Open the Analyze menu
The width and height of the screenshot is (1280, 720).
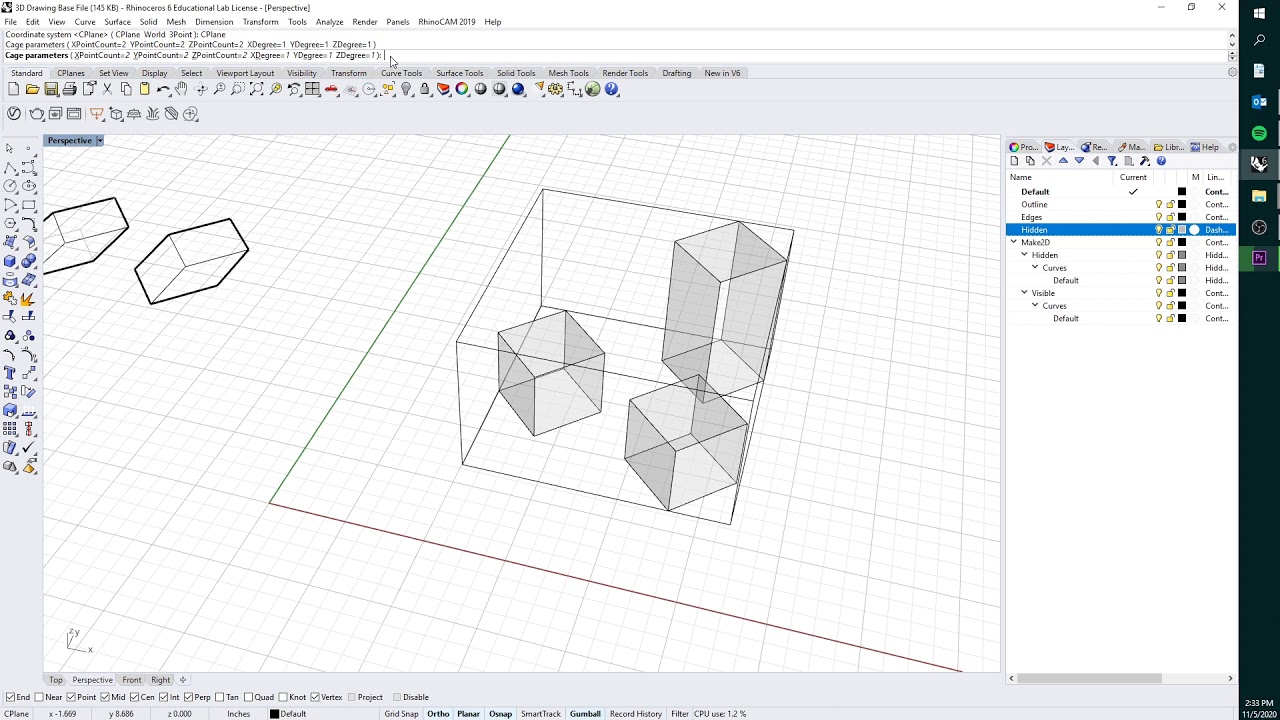click(x=329, y=21)
